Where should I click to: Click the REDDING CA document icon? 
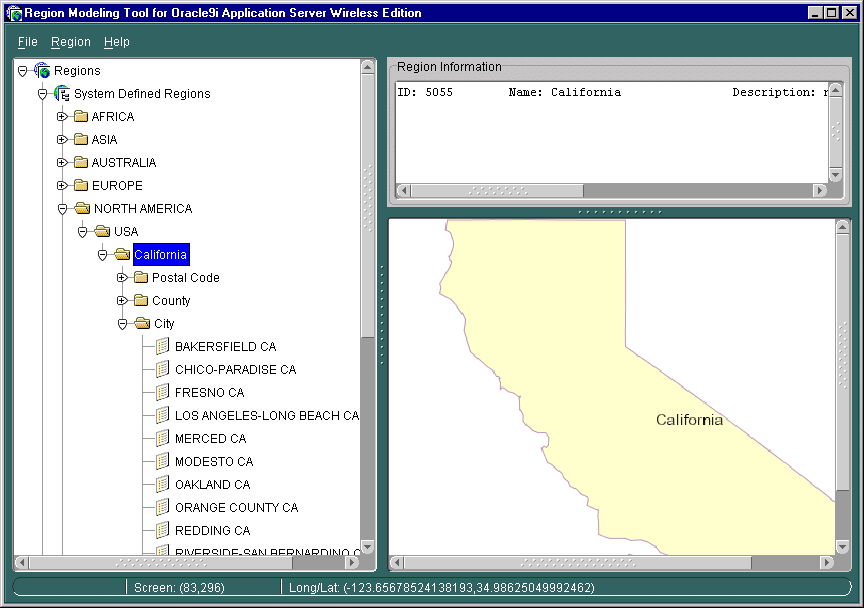163,530
